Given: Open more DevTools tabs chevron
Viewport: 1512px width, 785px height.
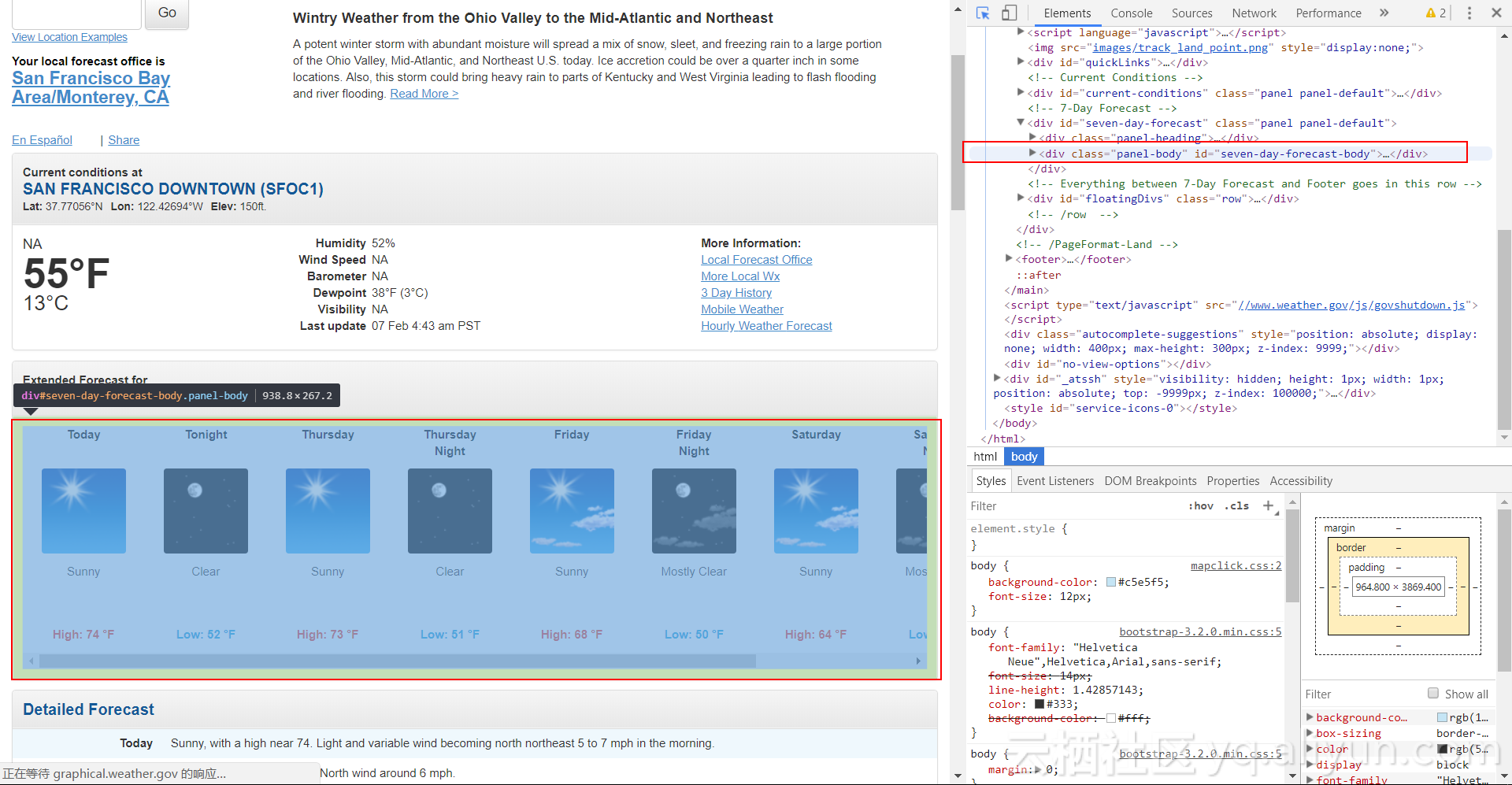Looking at the screenshot, I should coord(1384,13).
